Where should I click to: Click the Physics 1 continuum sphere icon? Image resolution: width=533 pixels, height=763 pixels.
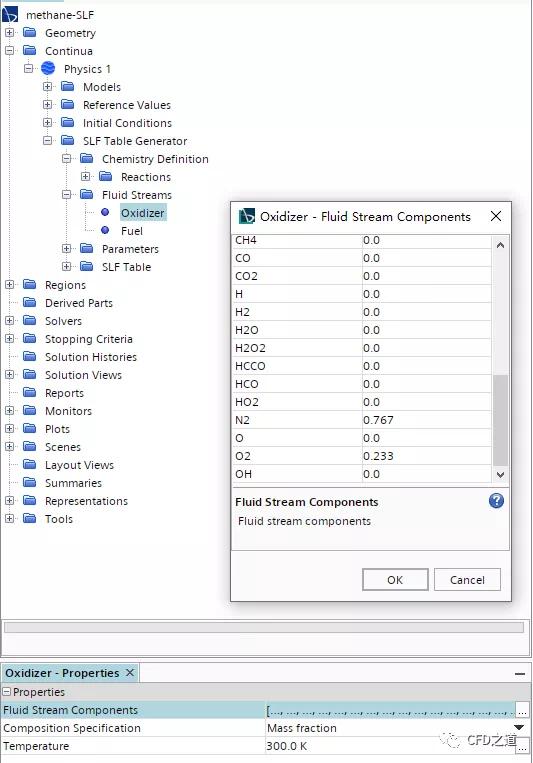[x=48, y=69]
